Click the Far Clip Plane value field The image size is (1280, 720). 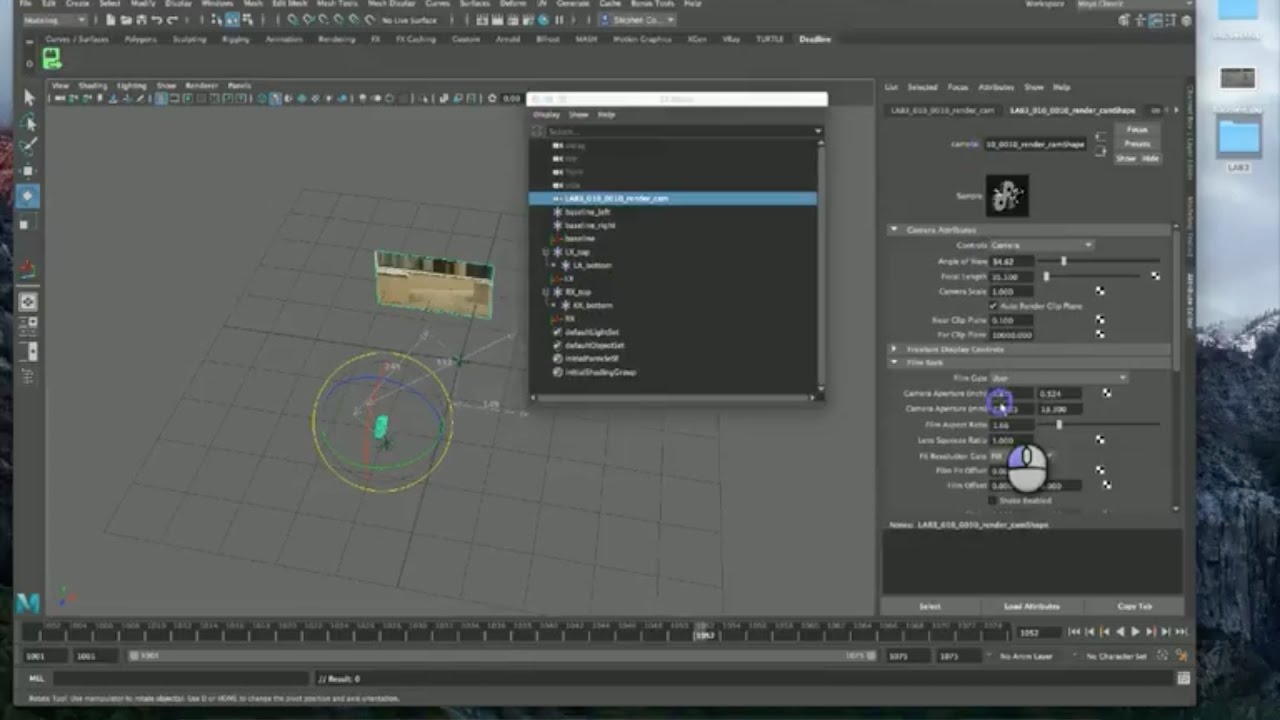pos(1013,334)
